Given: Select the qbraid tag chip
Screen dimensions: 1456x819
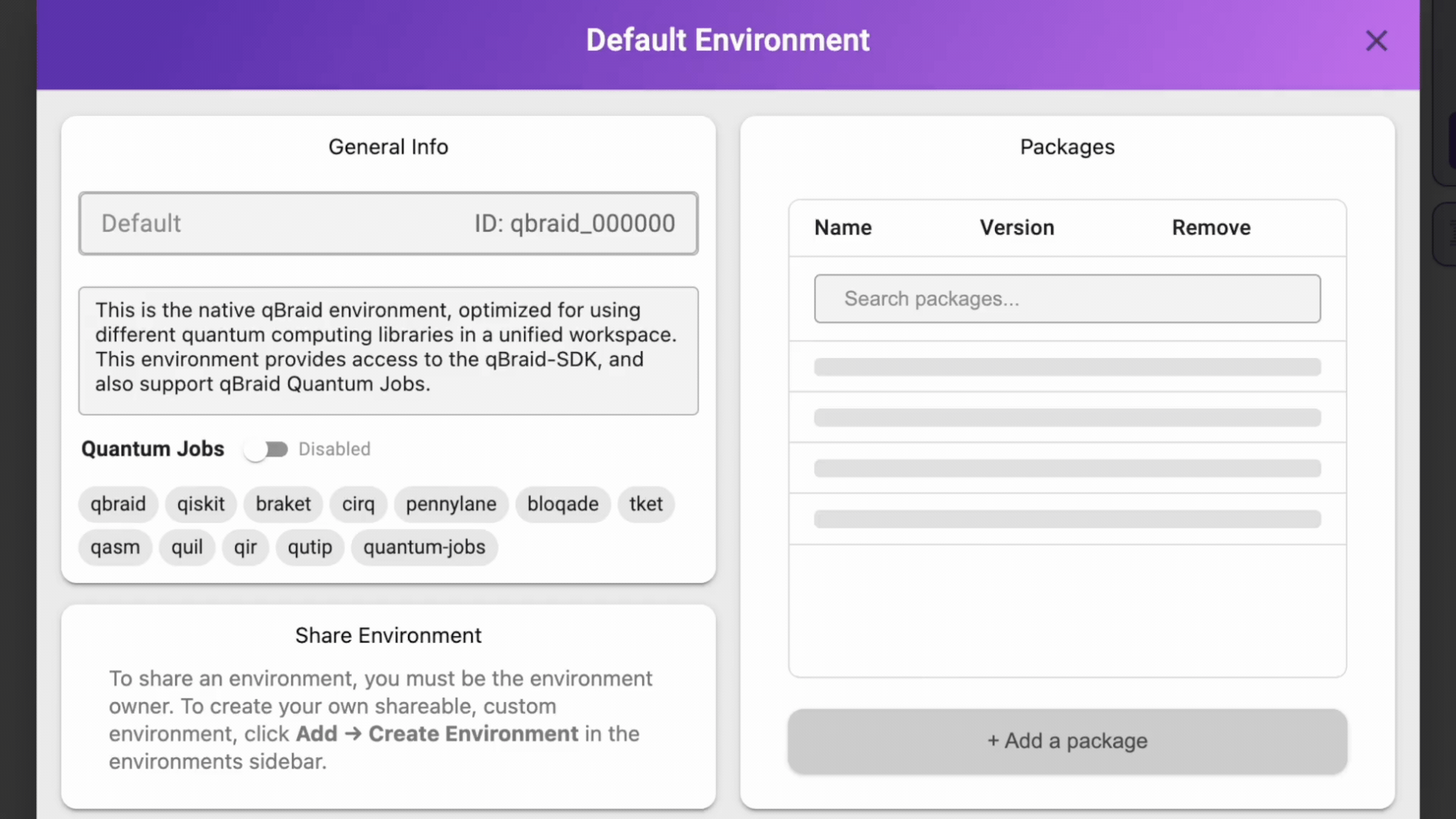Looking at the screenshot, I should click(118, 504).
